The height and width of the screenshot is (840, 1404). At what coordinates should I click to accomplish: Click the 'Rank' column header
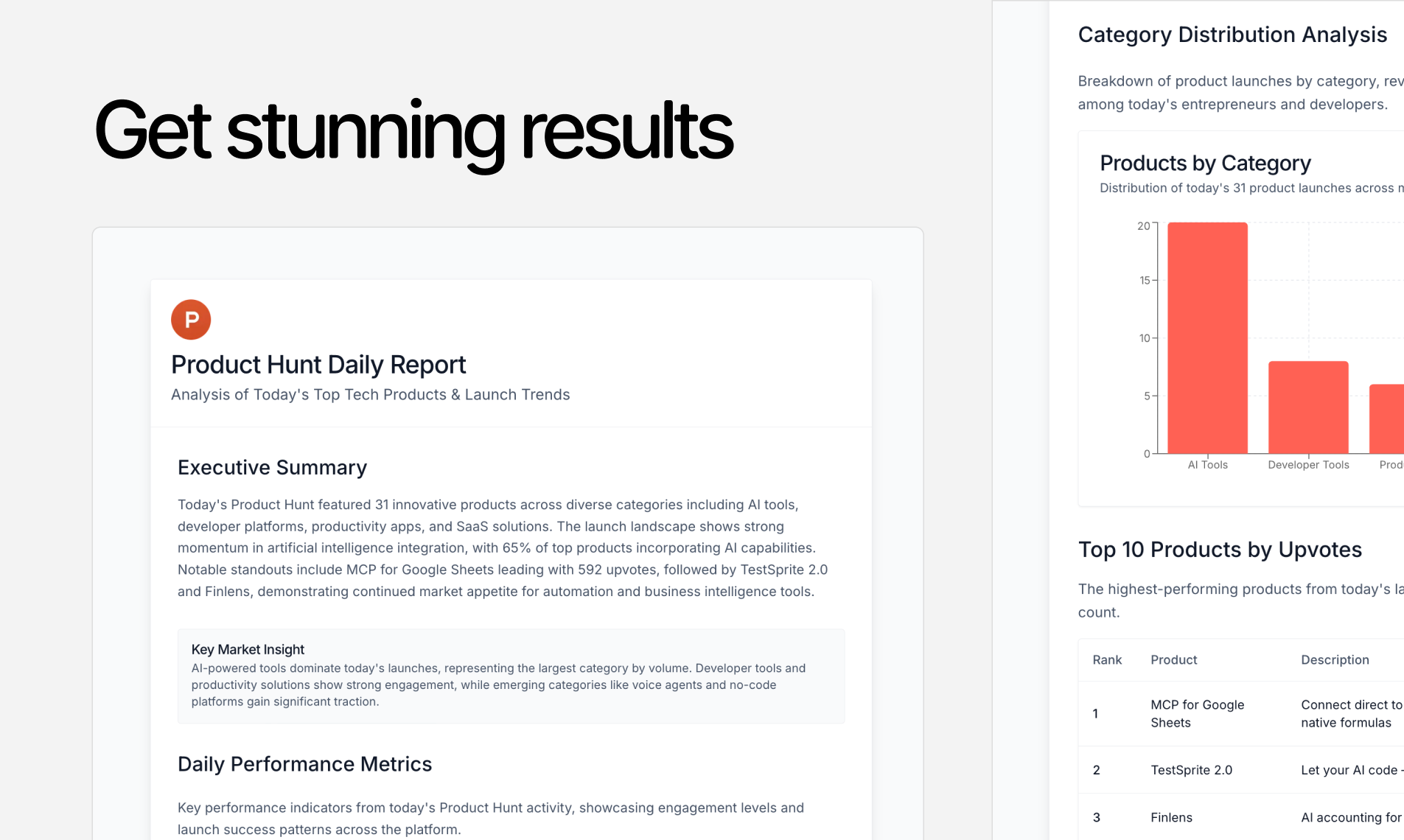pos(1107,660)
